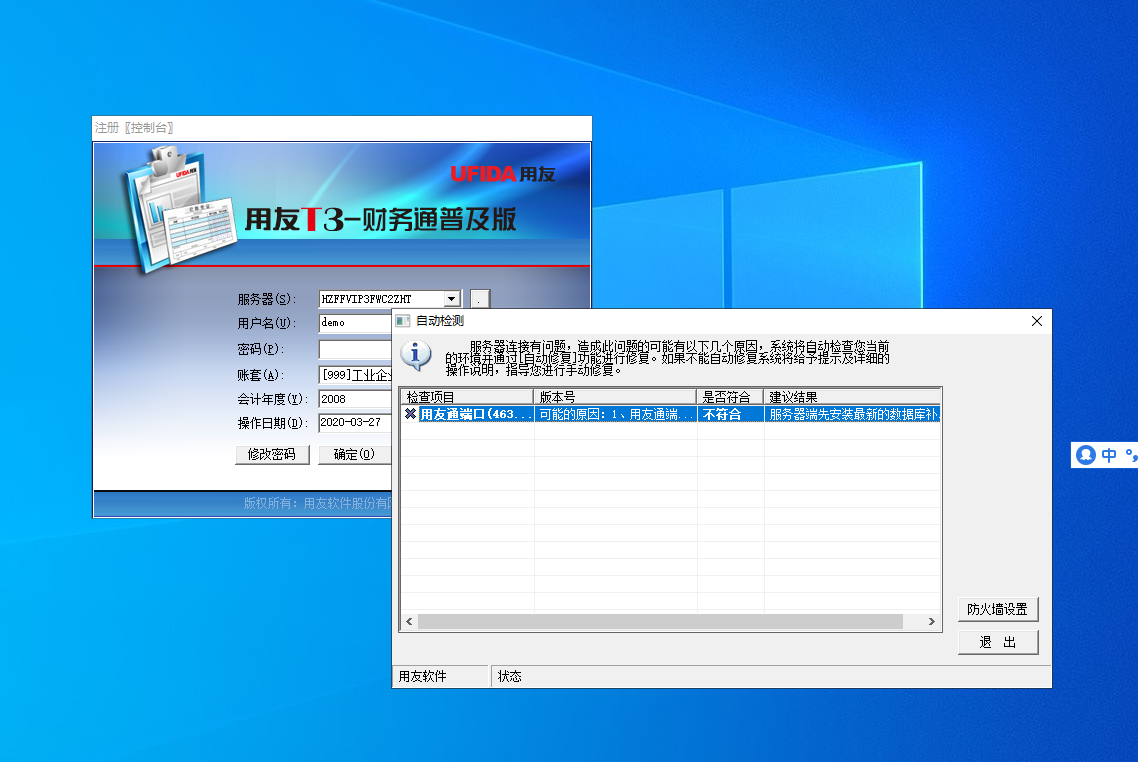Focus the empty 密码 password field

pyautogui.click(x=356, y=349)
